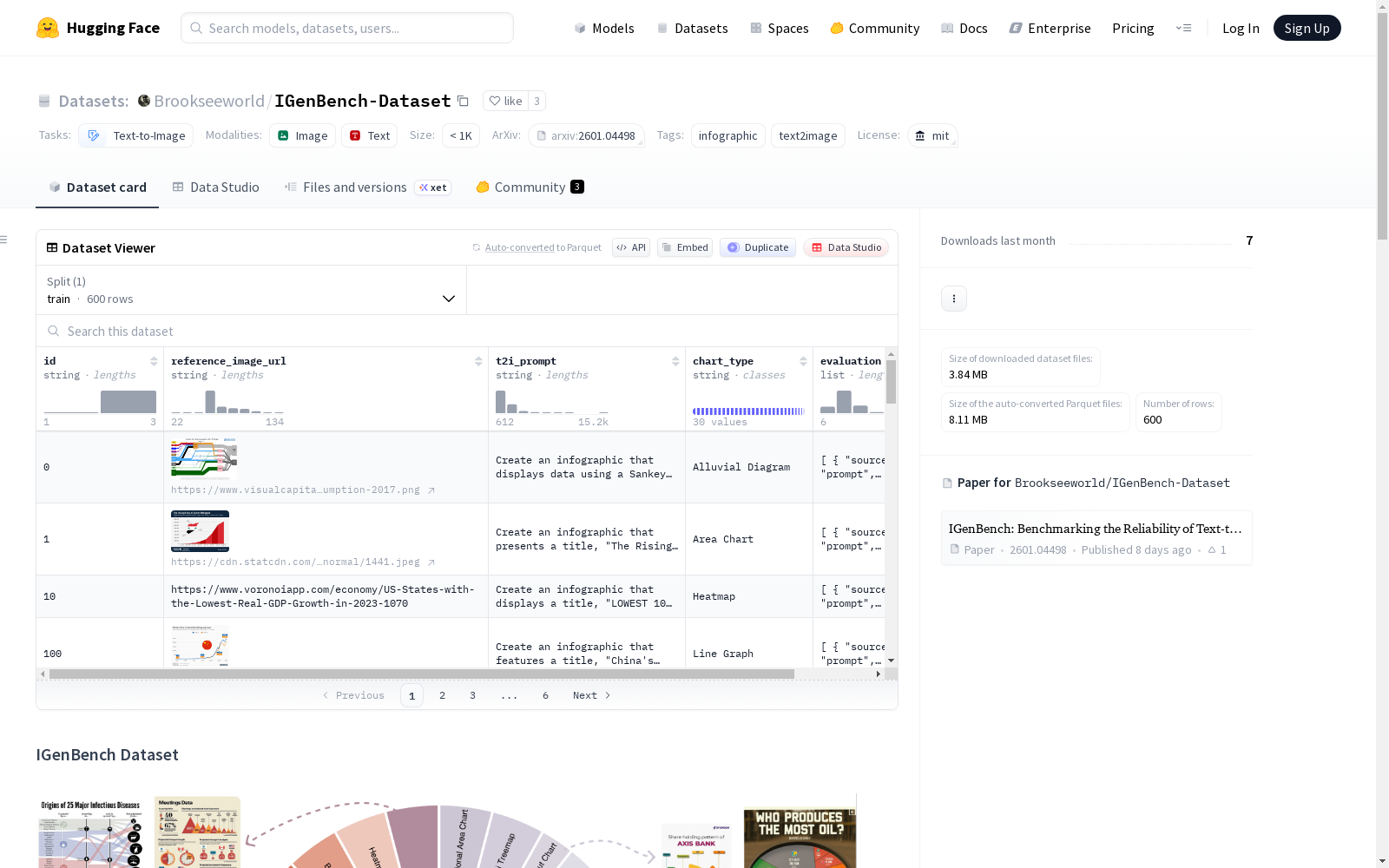Like the dataset with the heart button
Viewport: 1389px width, 868px height.
point(505,101)
